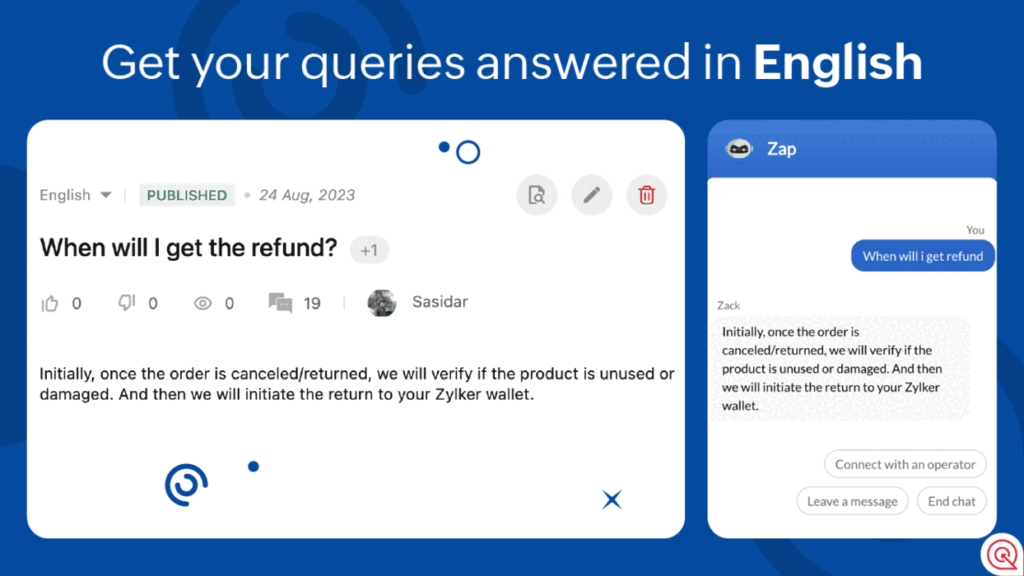Click Connect with an operator button
This screenshot has height=576, width=1024.
905,464
